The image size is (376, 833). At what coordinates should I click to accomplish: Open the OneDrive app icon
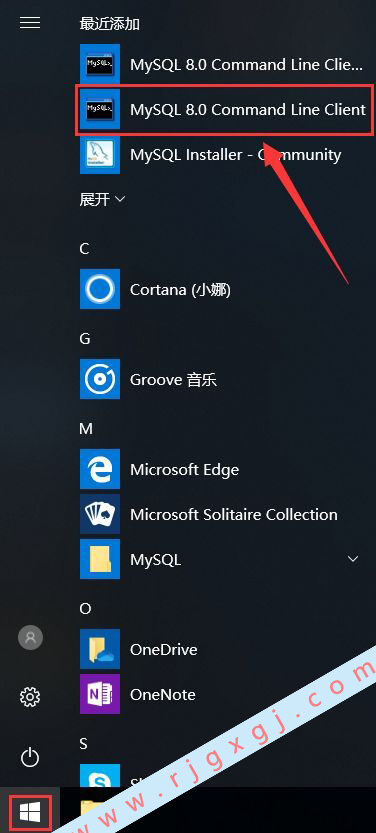click(100, 649)
